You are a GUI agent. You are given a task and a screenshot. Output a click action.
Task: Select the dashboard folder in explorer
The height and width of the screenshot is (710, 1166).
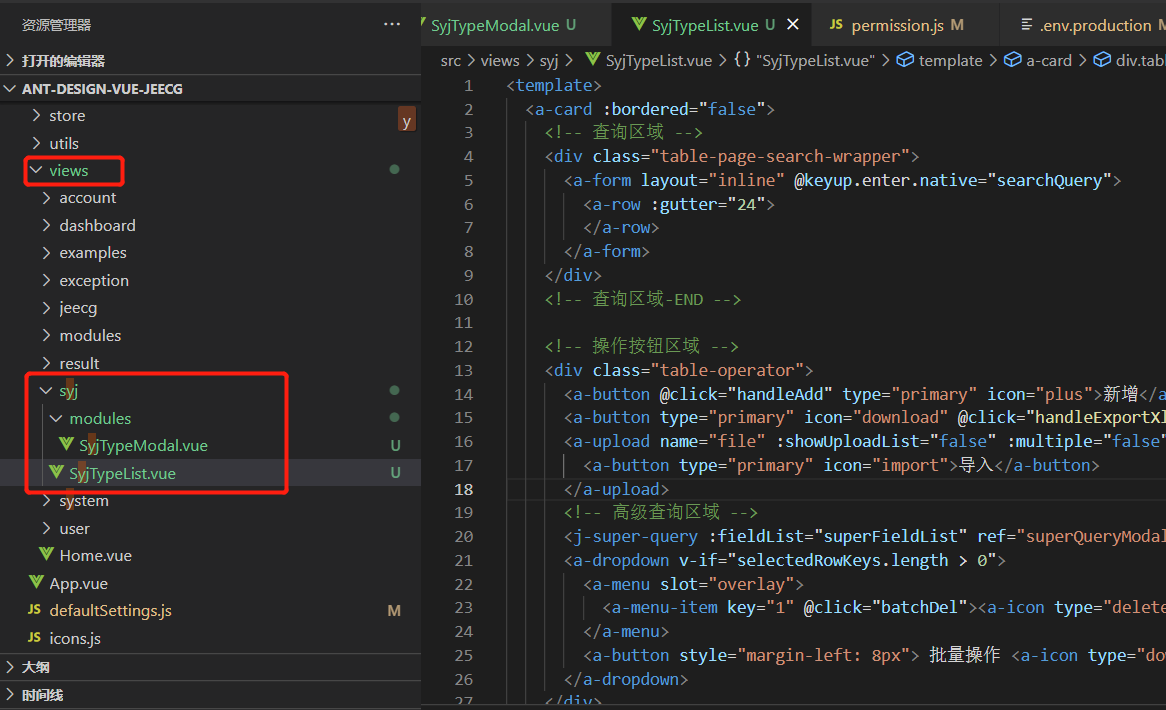97,225
